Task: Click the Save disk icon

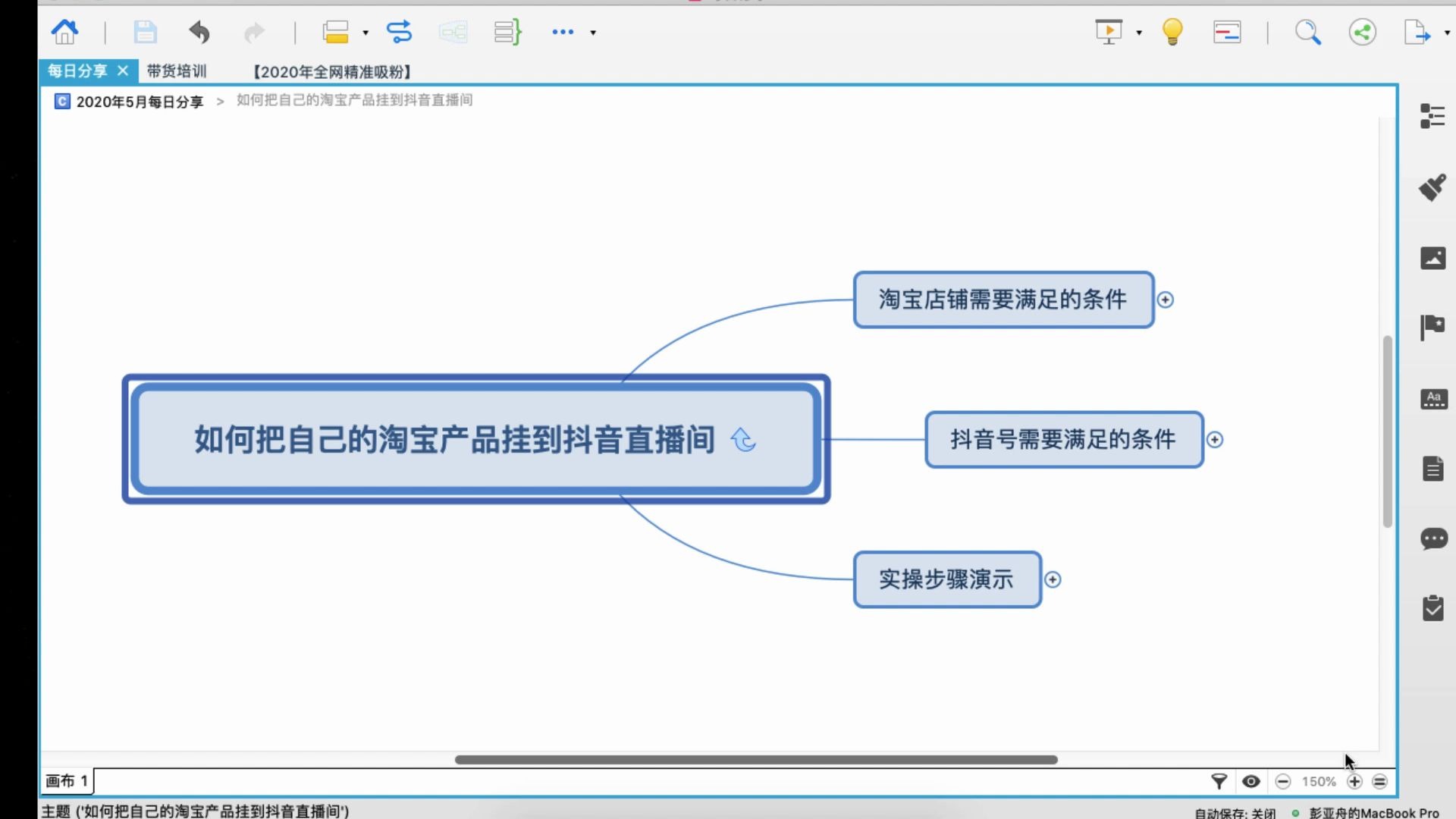Action: (145, 32)
